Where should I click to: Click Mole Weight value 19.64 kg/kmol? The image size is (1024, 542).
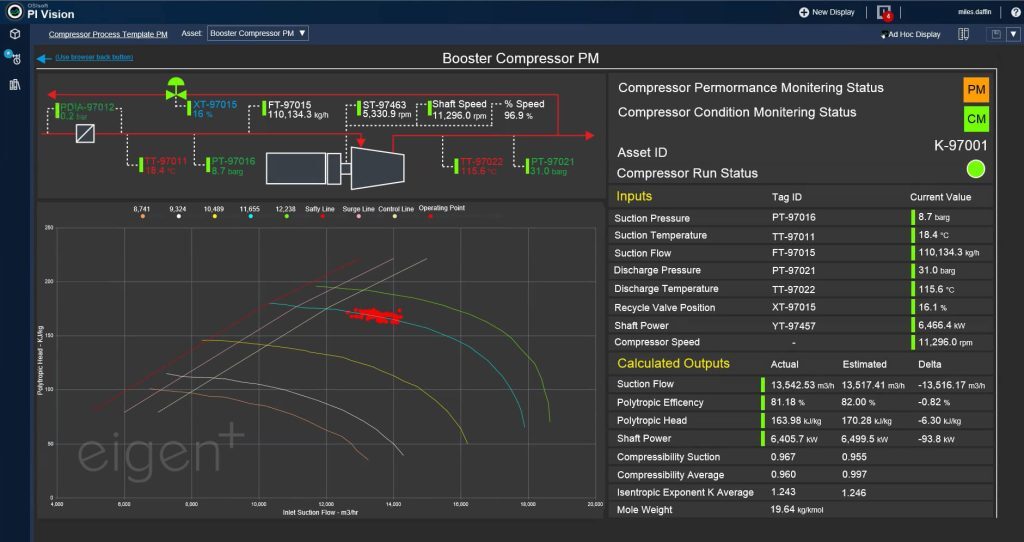pos(797,509)
